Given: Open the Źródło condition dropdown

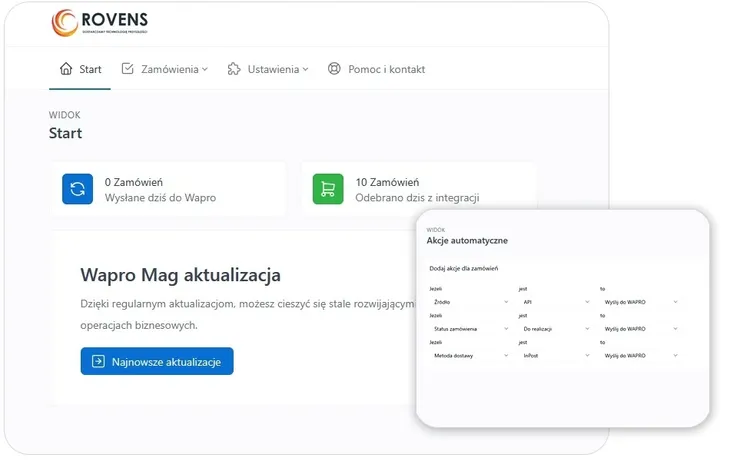Looking at the screenshot, I should (470, 302).
